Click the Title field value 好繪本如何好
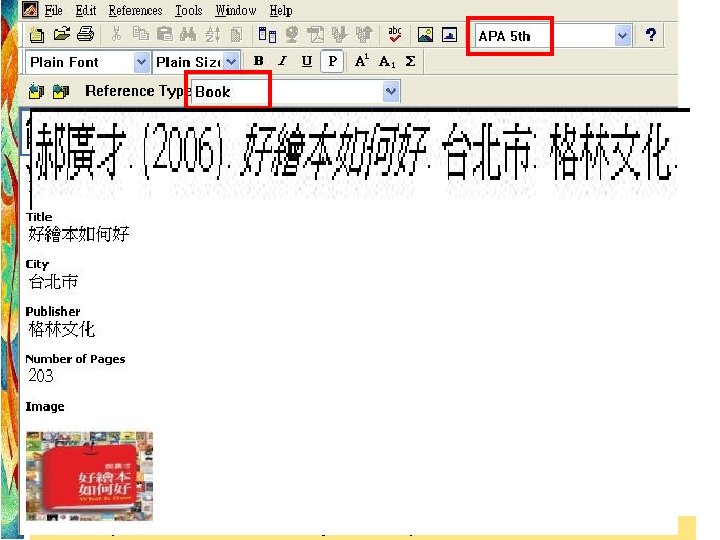 pos(79,234)
